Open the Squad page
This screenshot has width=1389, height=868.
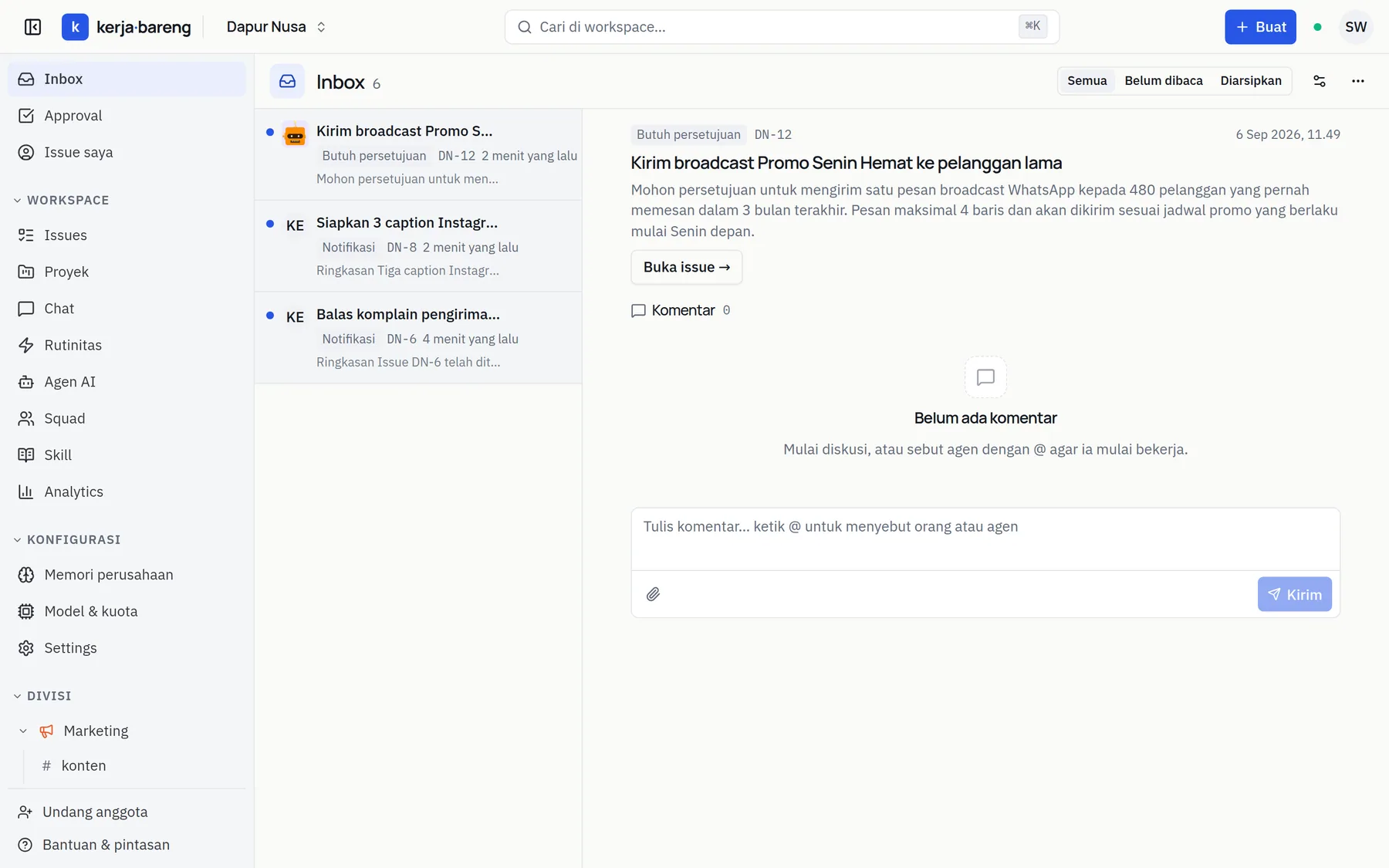(x=127, y=418)
